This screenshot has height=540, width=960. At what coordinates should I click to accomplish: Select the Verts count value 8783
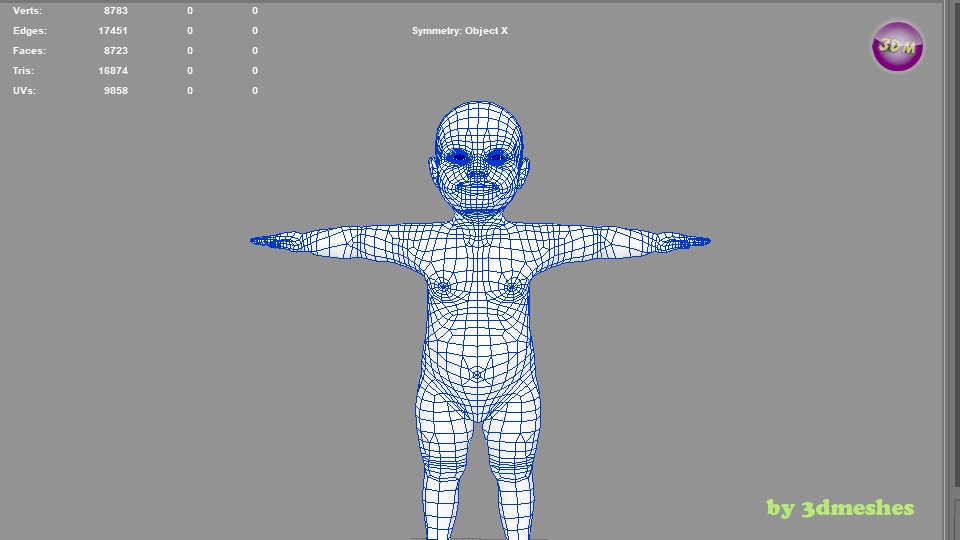point(116,10)
